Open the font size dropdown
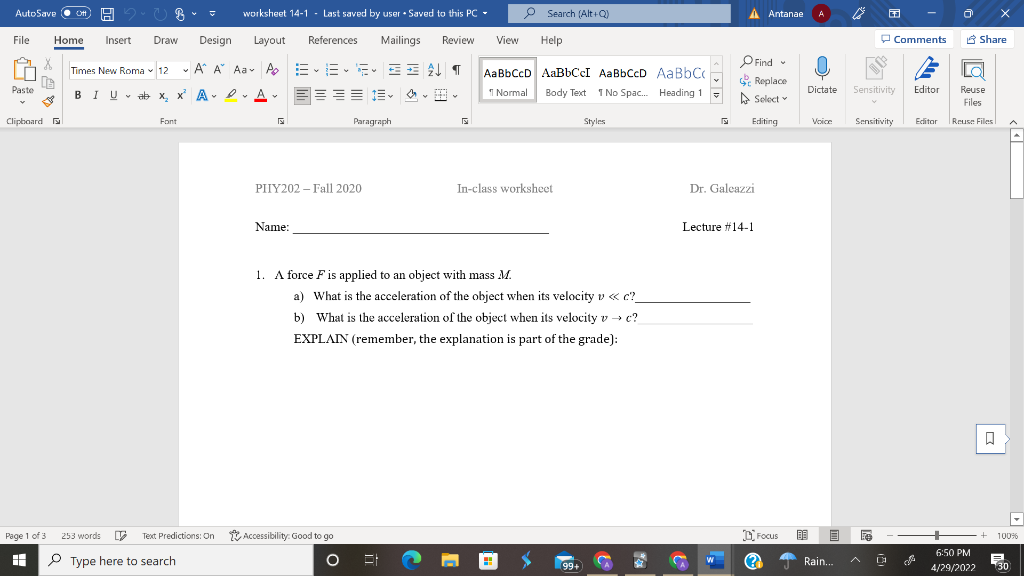This screenshot has height=576, width=1024. pyautogui.click(x=185, y=71)
